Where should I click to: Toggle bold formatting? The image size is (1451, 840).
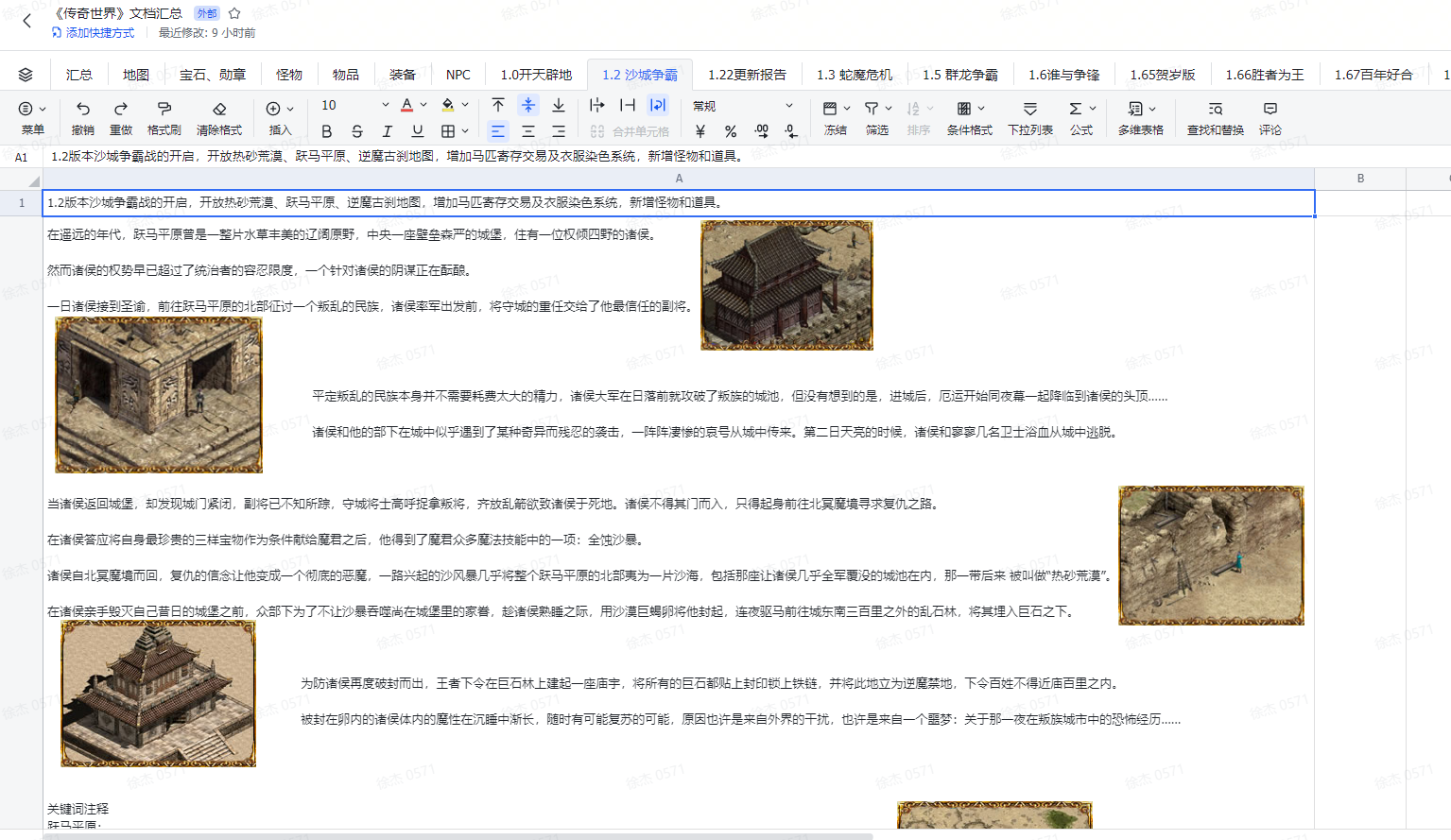[326, 131]
